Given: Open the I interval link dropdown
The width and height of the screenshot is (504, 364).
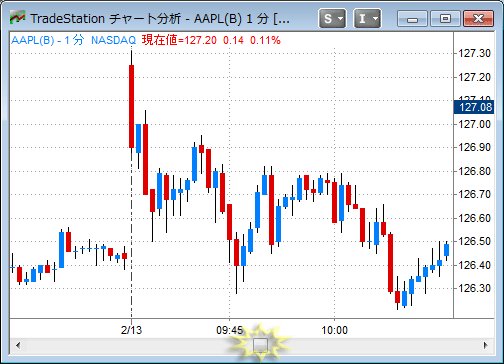Looking at the screenshot, I should click(x=367, y=18).
